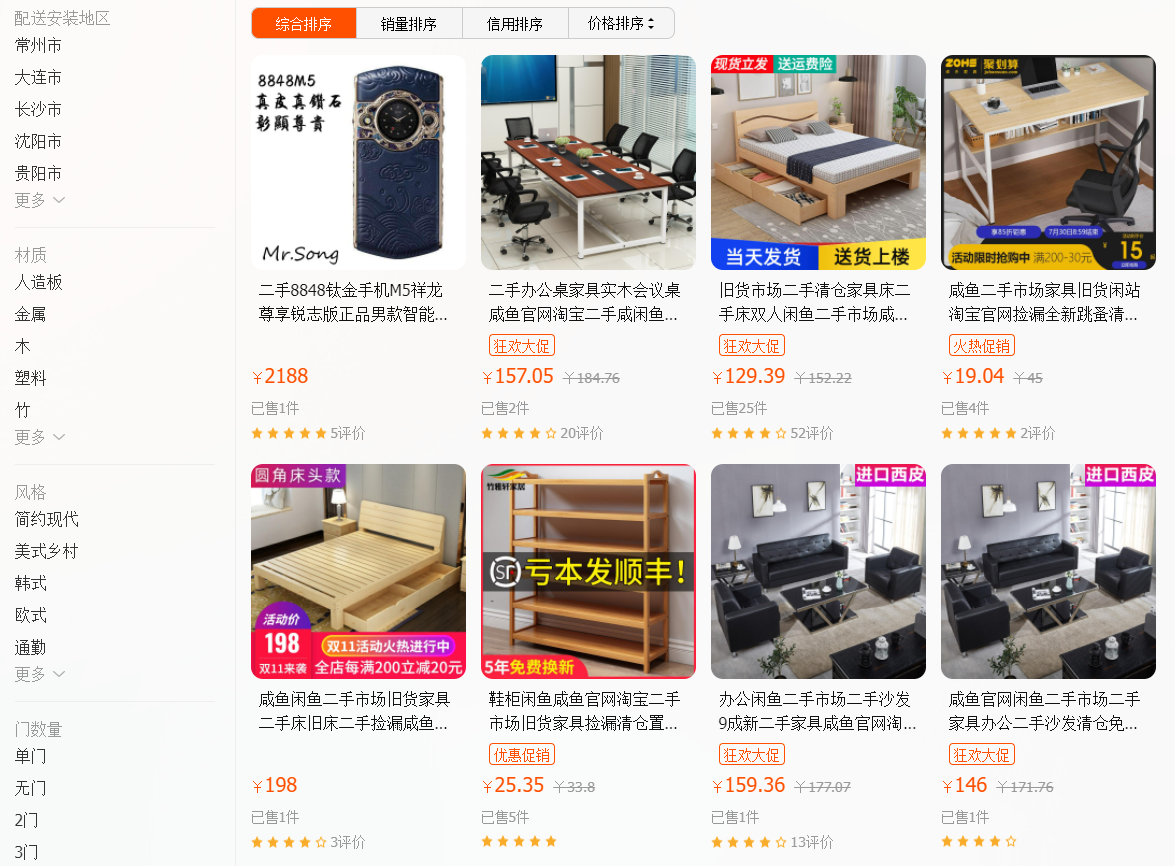The width and height of the screenshot is (1175, 866).
Task: Select the 综合排序 tab
Action: click(303, 23)
